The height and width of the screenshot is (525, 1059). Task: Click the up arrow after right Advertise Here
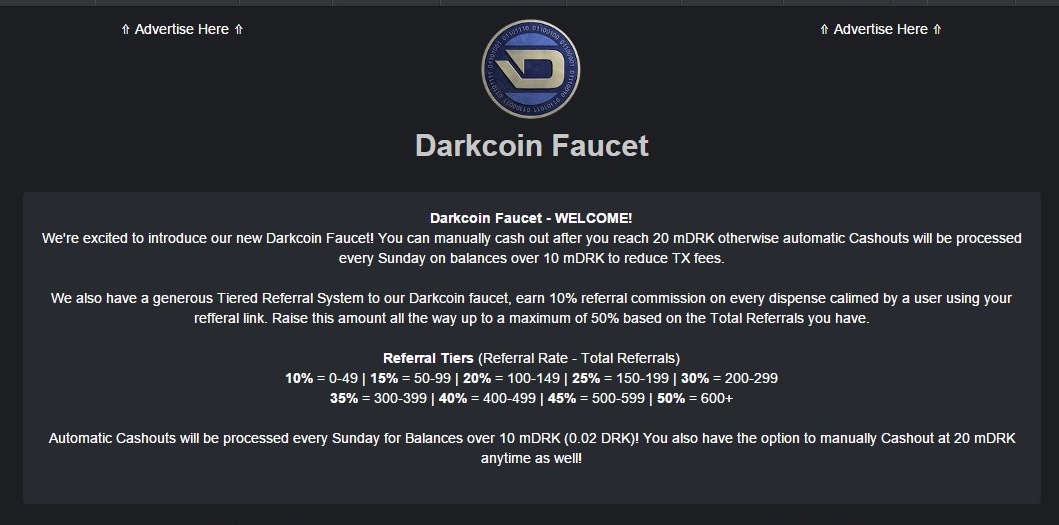(937, 29)
